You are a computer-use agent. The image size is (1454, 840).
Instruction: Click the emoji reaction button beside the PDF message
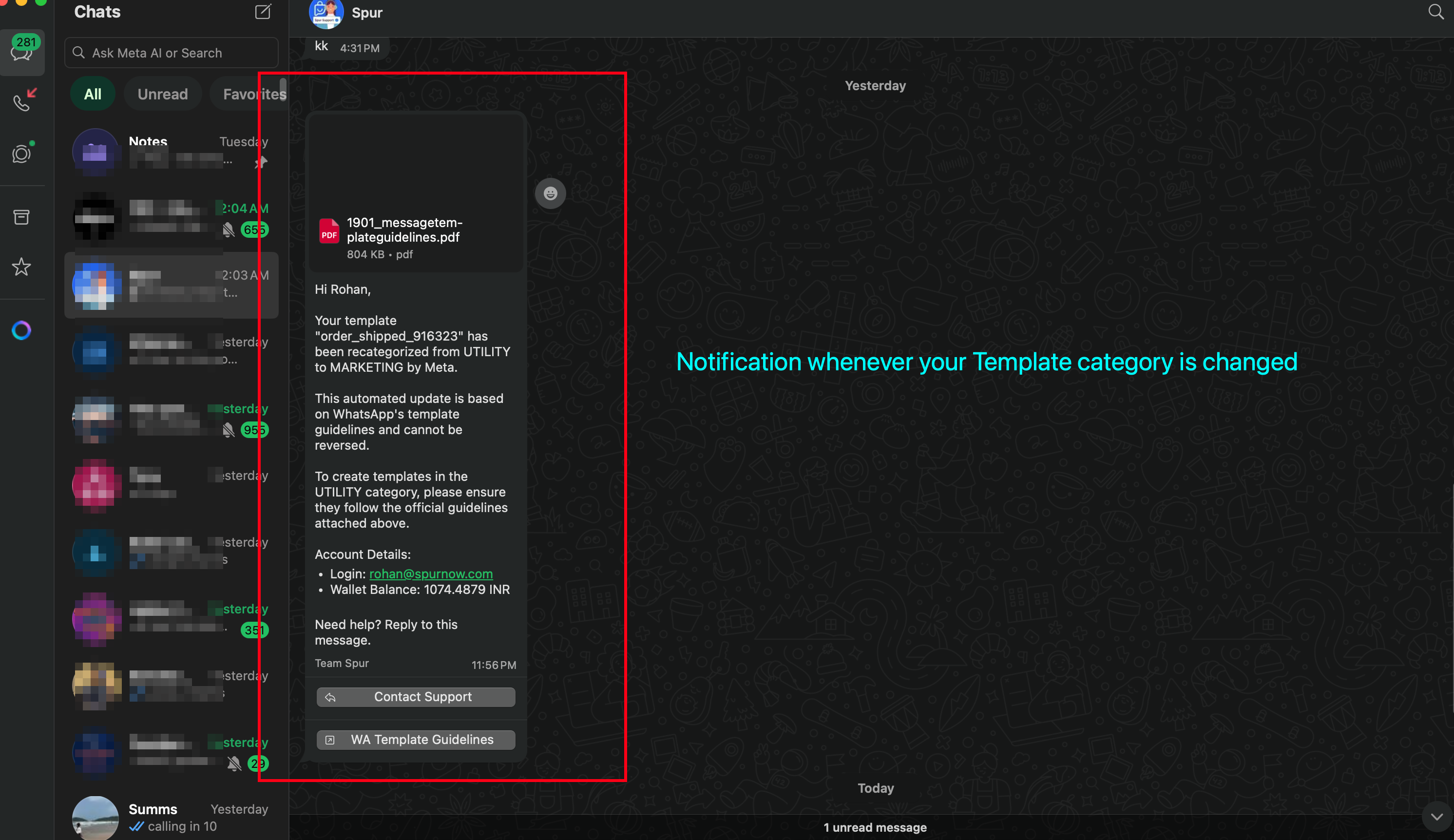click(550, 193)
